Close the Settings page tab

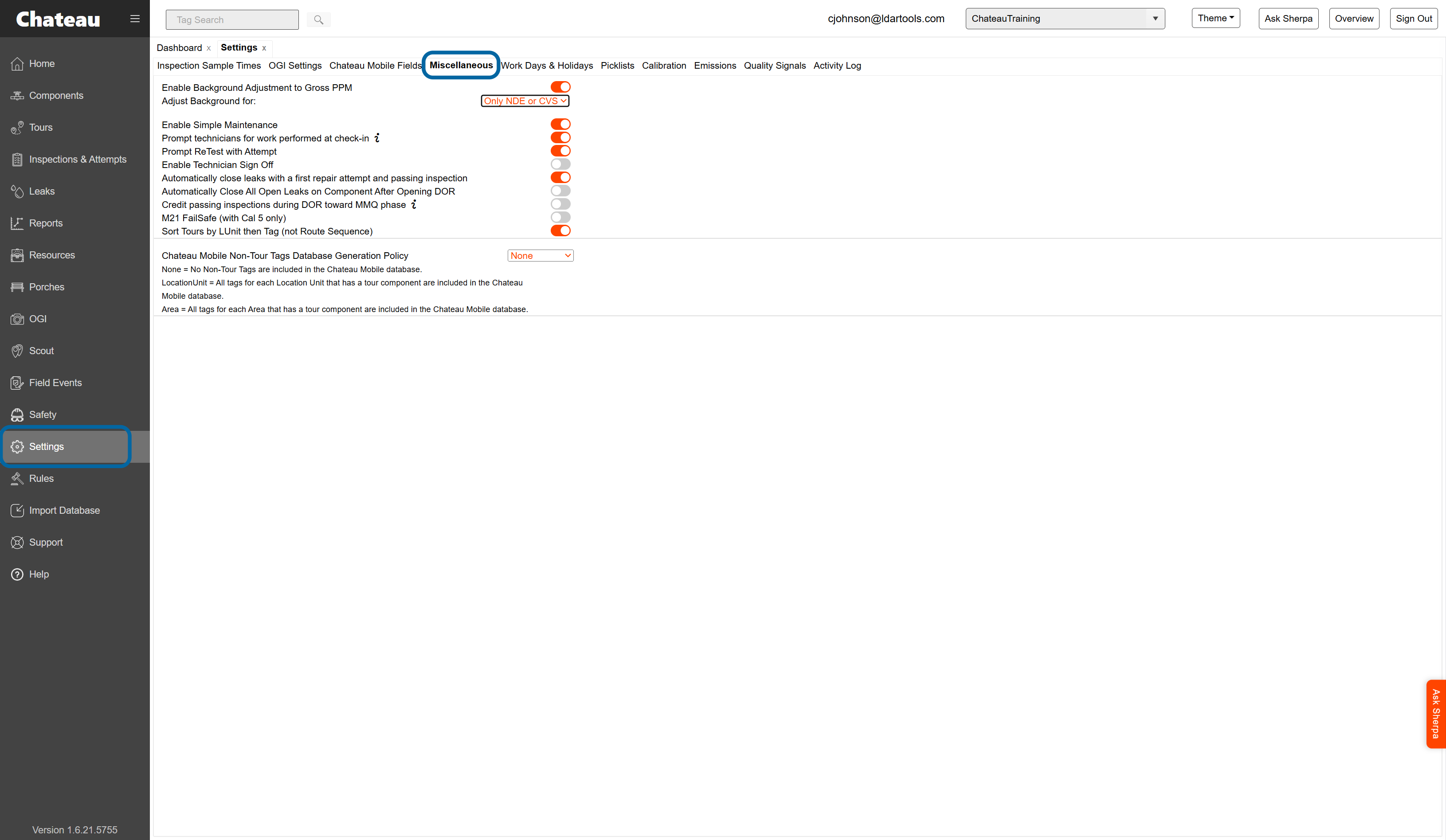264,48
